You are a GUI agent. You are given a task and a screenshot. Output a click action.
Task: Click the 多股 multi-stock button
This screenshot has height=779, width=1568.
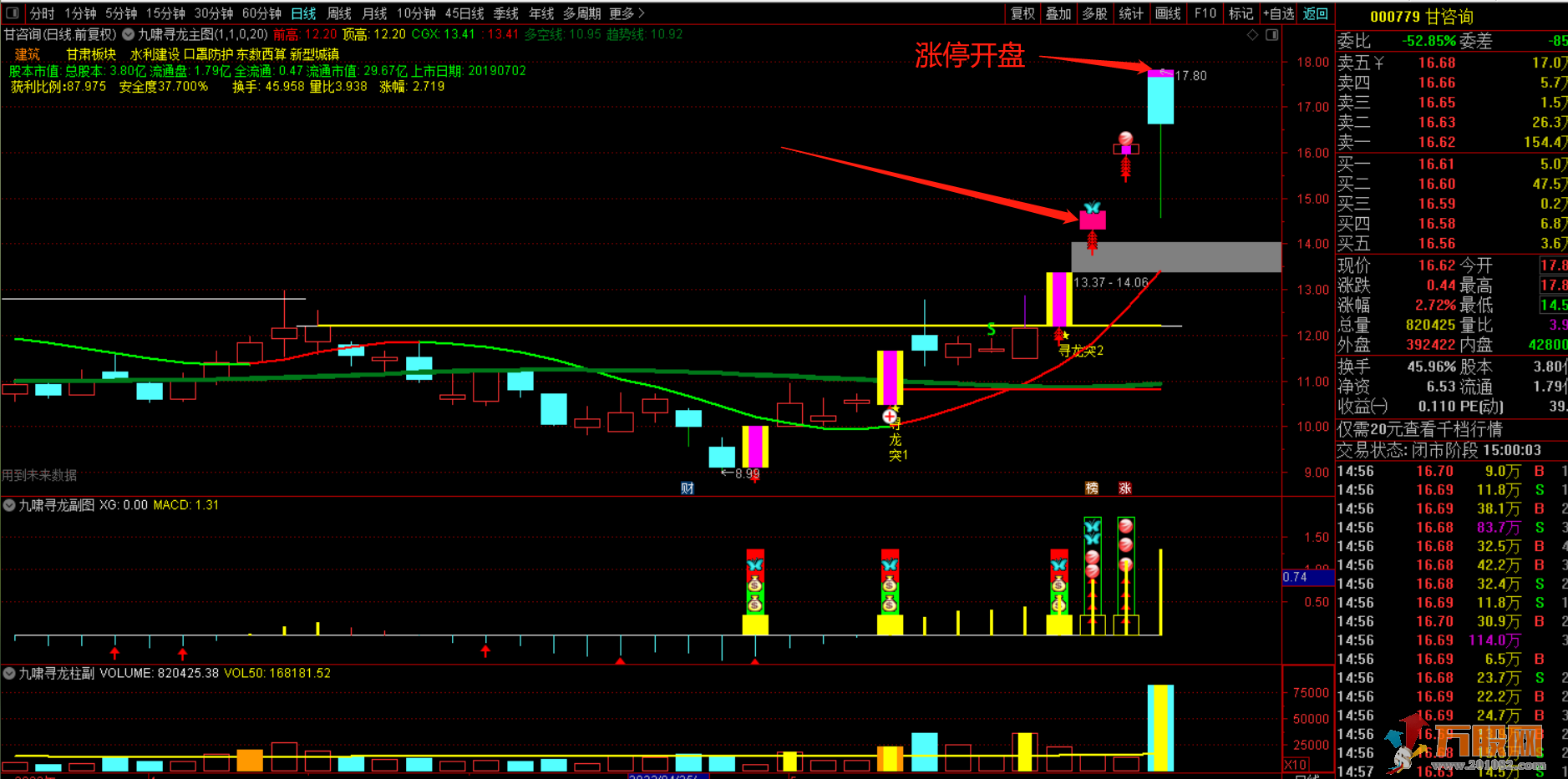[x=1094, y=13]
